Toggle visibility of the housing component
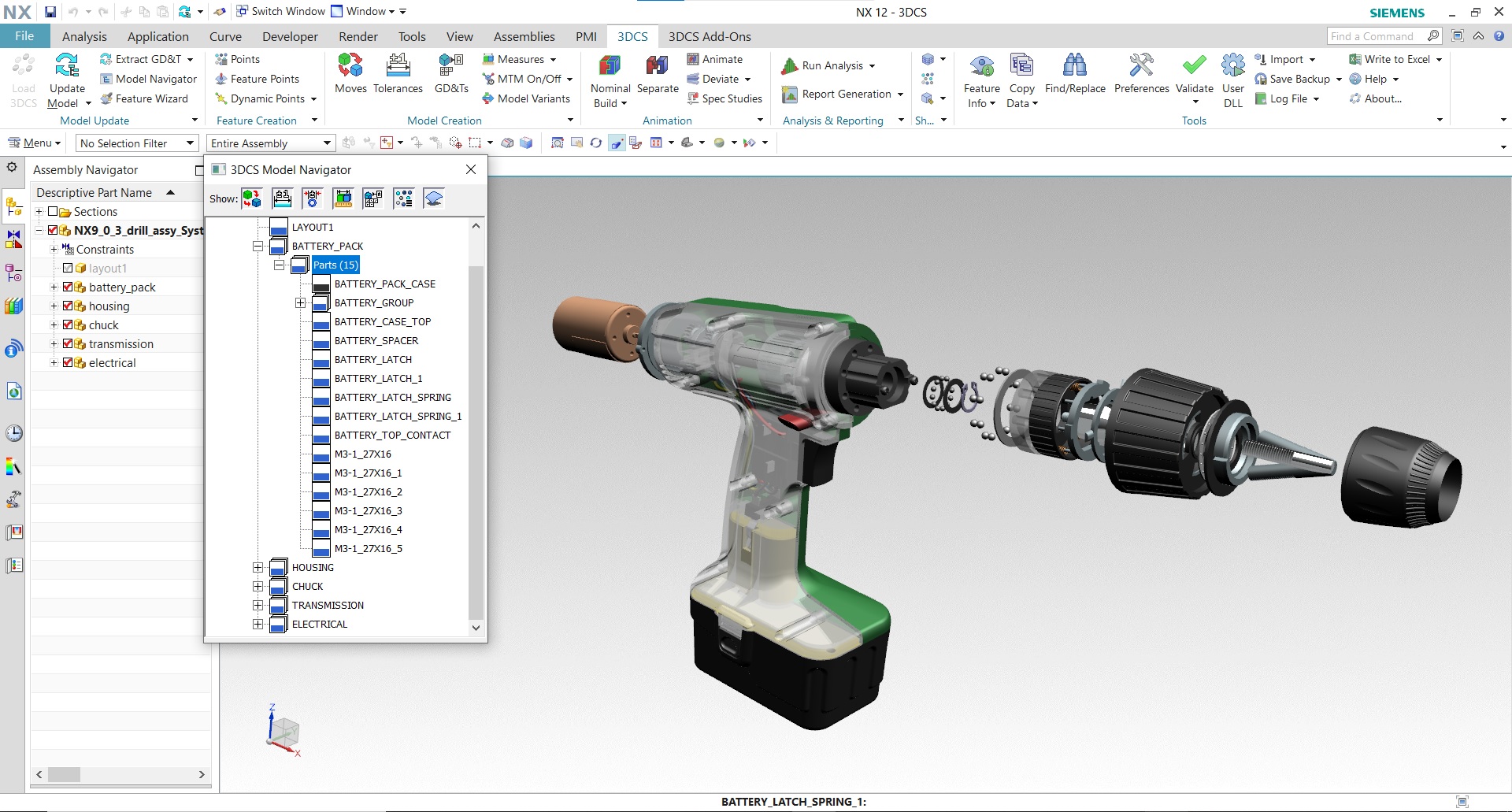The width and height of the screenshot is (1512, 812). [x=67, y=306]
